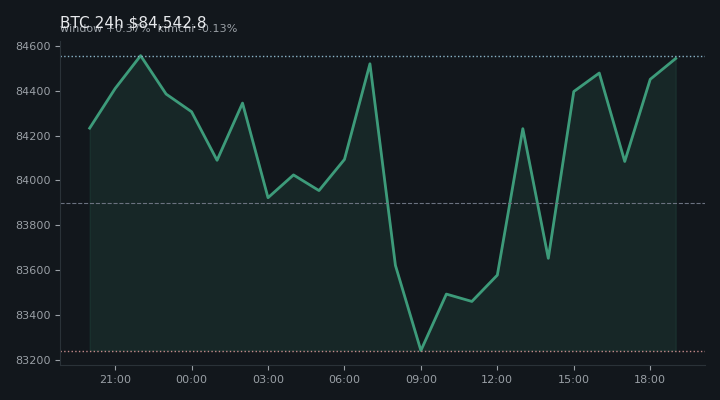Click the 84400 price axis label
Image resolution: width=720 pixels, height=400 pixels.
[33, 91]
